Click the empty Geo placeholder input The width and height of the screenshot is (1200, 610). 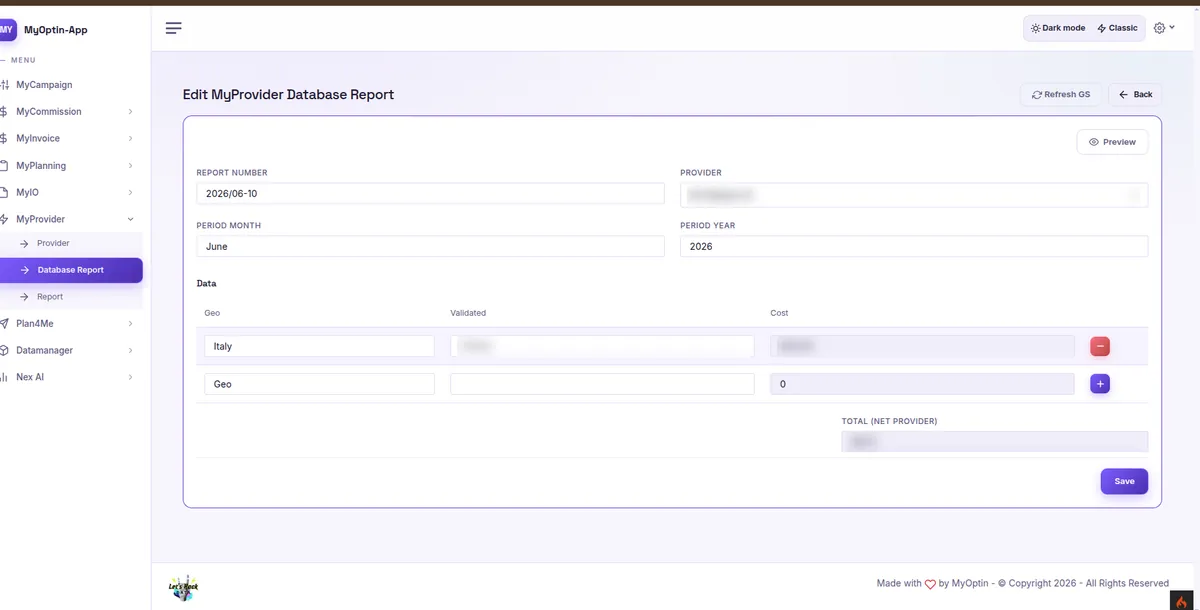click(319, 384)
